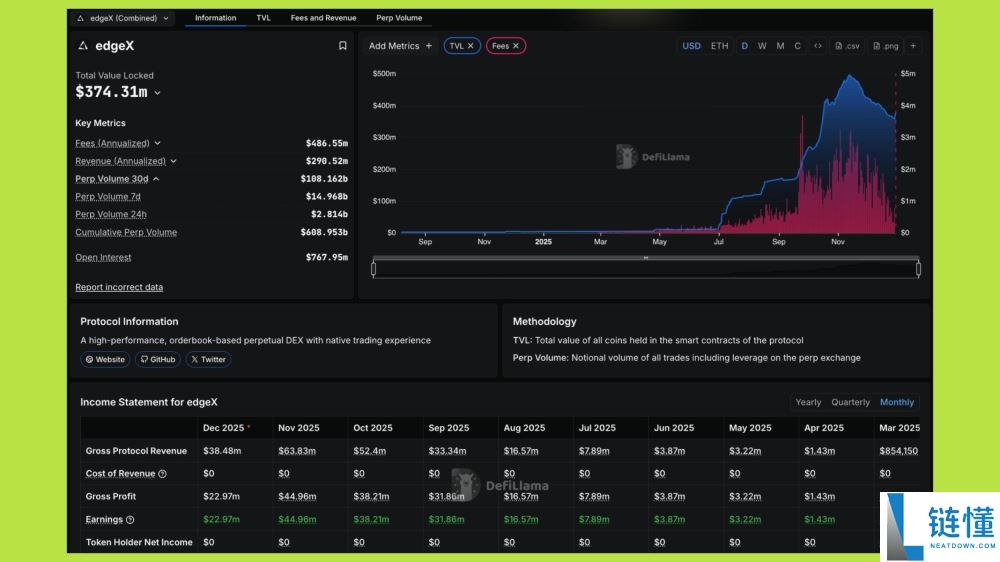The image size is (1000, 562).
Task: Click the $767.95m open interest value
Action: pos(327,257)
